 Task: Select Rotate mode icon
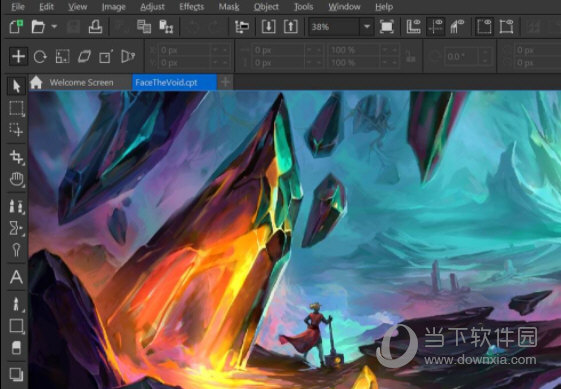(x=40, y=57)
